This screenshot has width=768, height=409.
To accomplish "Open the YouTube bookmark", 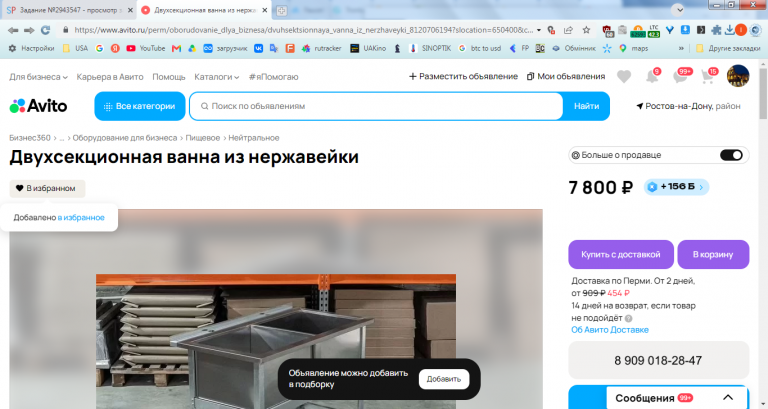I will 145,48.
